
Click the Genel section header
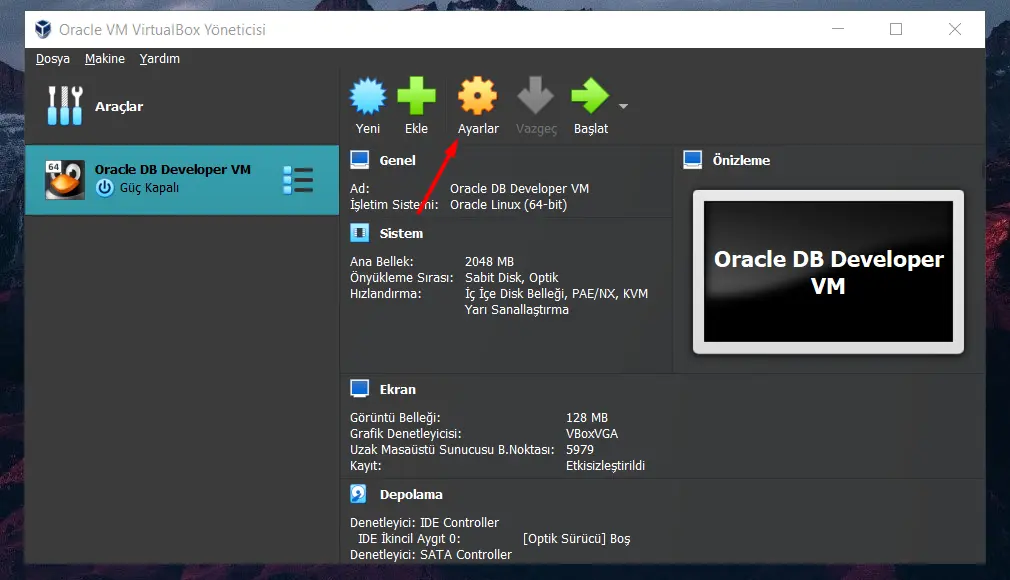(x=397, y=160)
